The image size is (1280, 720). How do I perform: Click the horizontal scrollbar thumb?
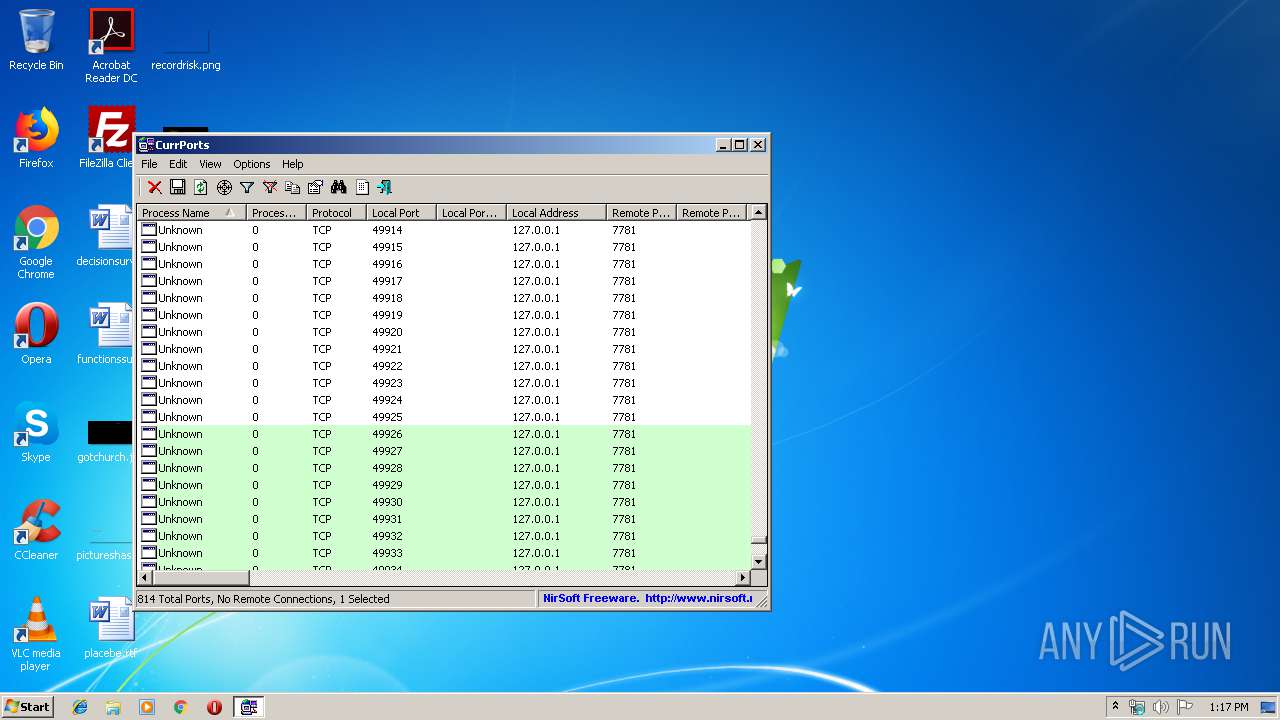coord(201,578)
